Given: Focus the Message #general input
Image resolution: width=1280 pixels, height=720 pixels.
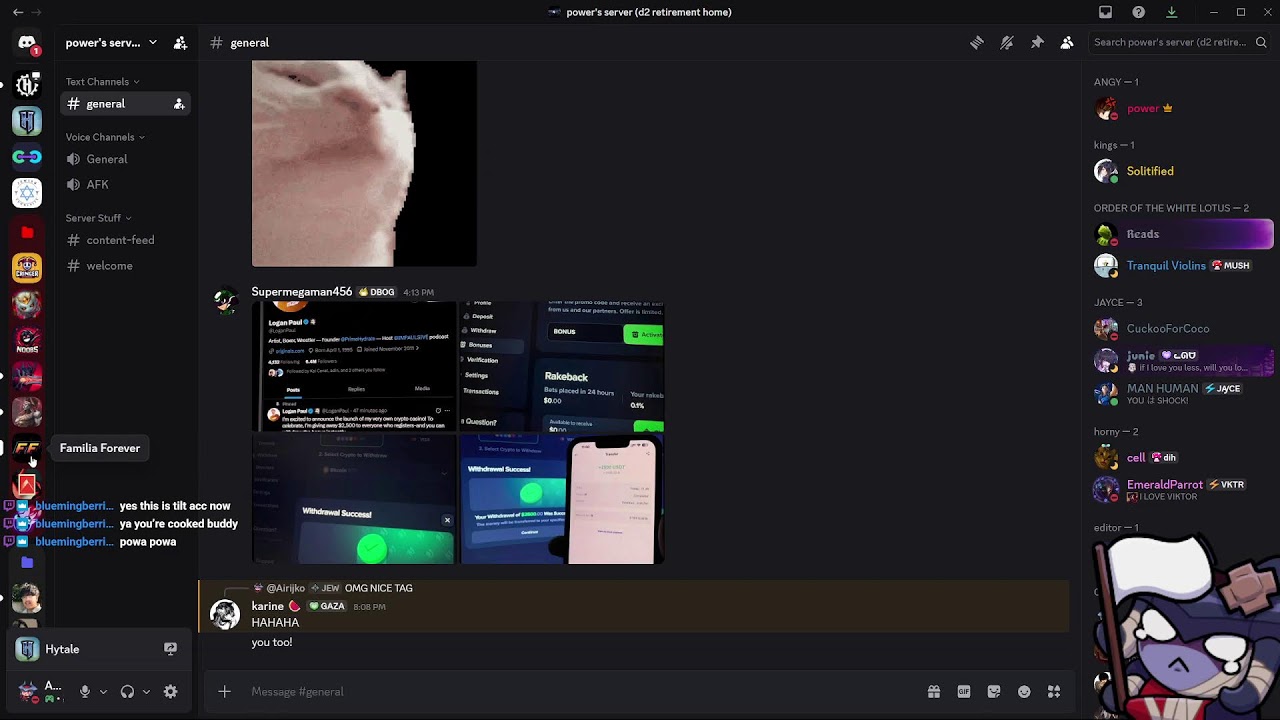Looking at the screenshot, I should (x=580, y=691).
